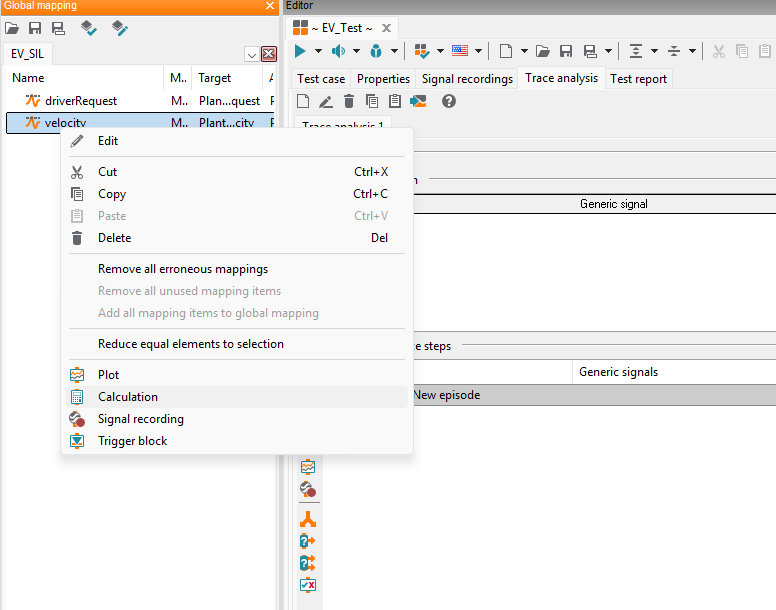Click the paste trace analysis icon

tap(395, 101)
